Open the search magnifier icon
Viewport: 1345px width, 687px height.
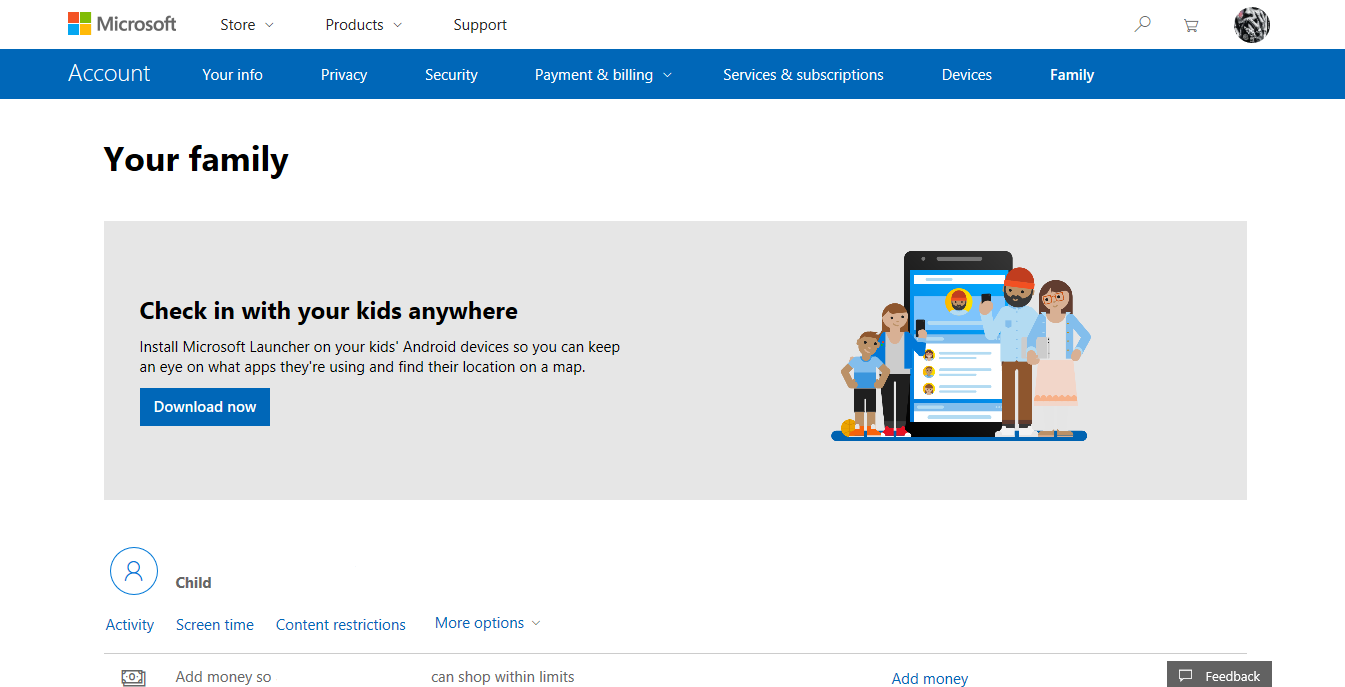(x=1142, y=24)
